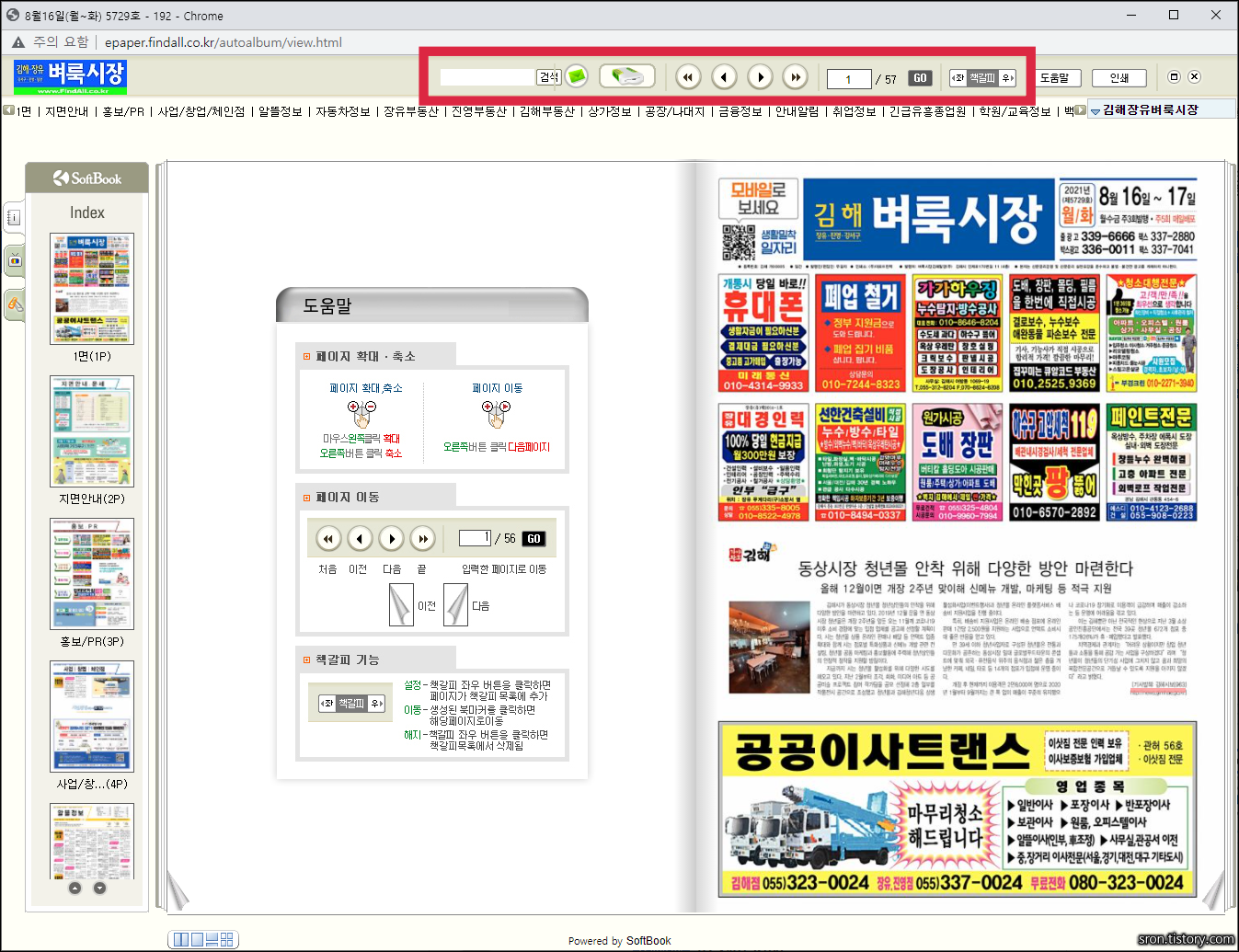The image size is (1239, 952).
Task: Select the 상가정보 menu item
Action: (610, 111)
